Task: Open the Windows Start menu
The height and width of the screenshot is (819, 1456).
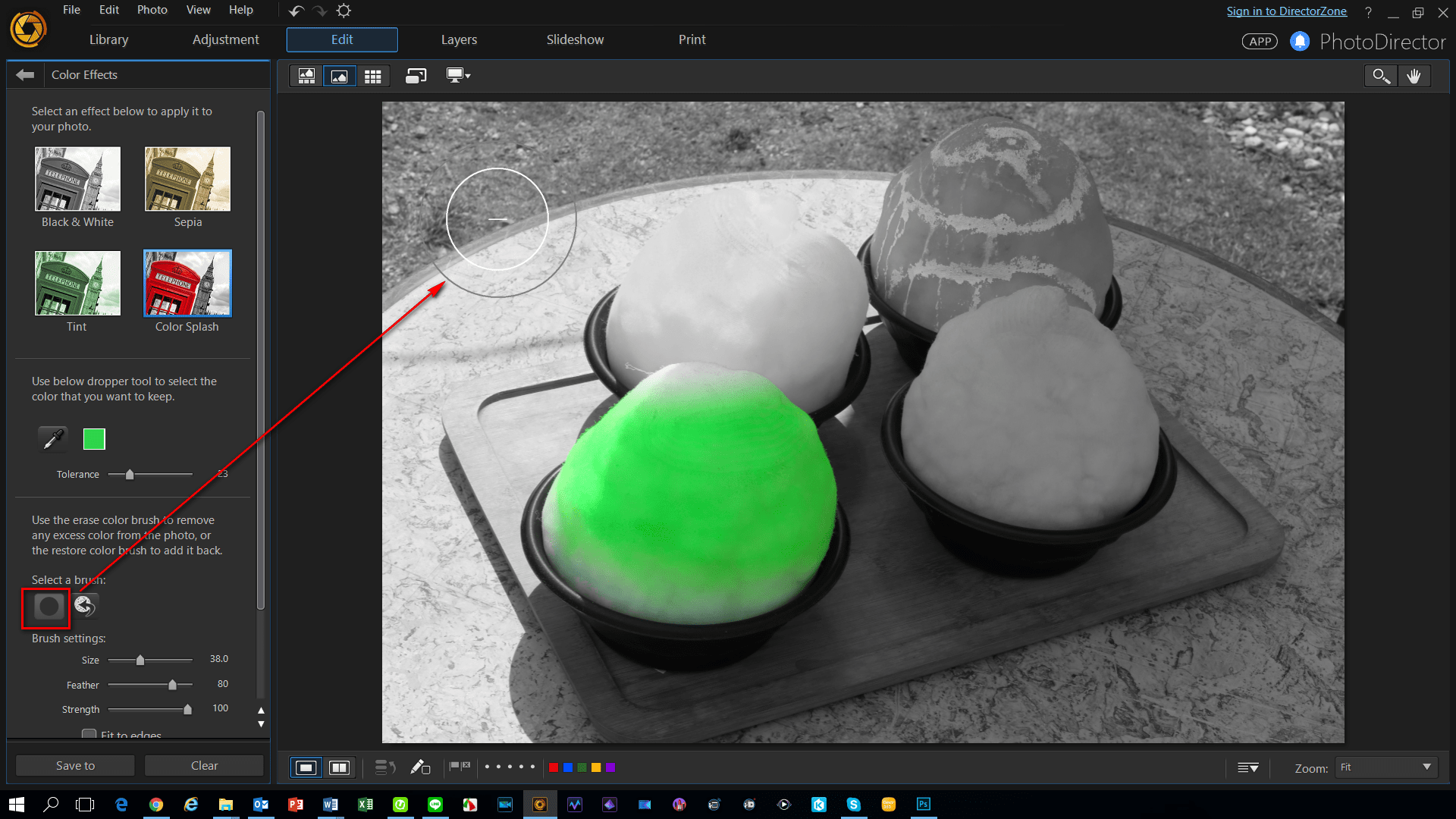Action: point(17,805)
